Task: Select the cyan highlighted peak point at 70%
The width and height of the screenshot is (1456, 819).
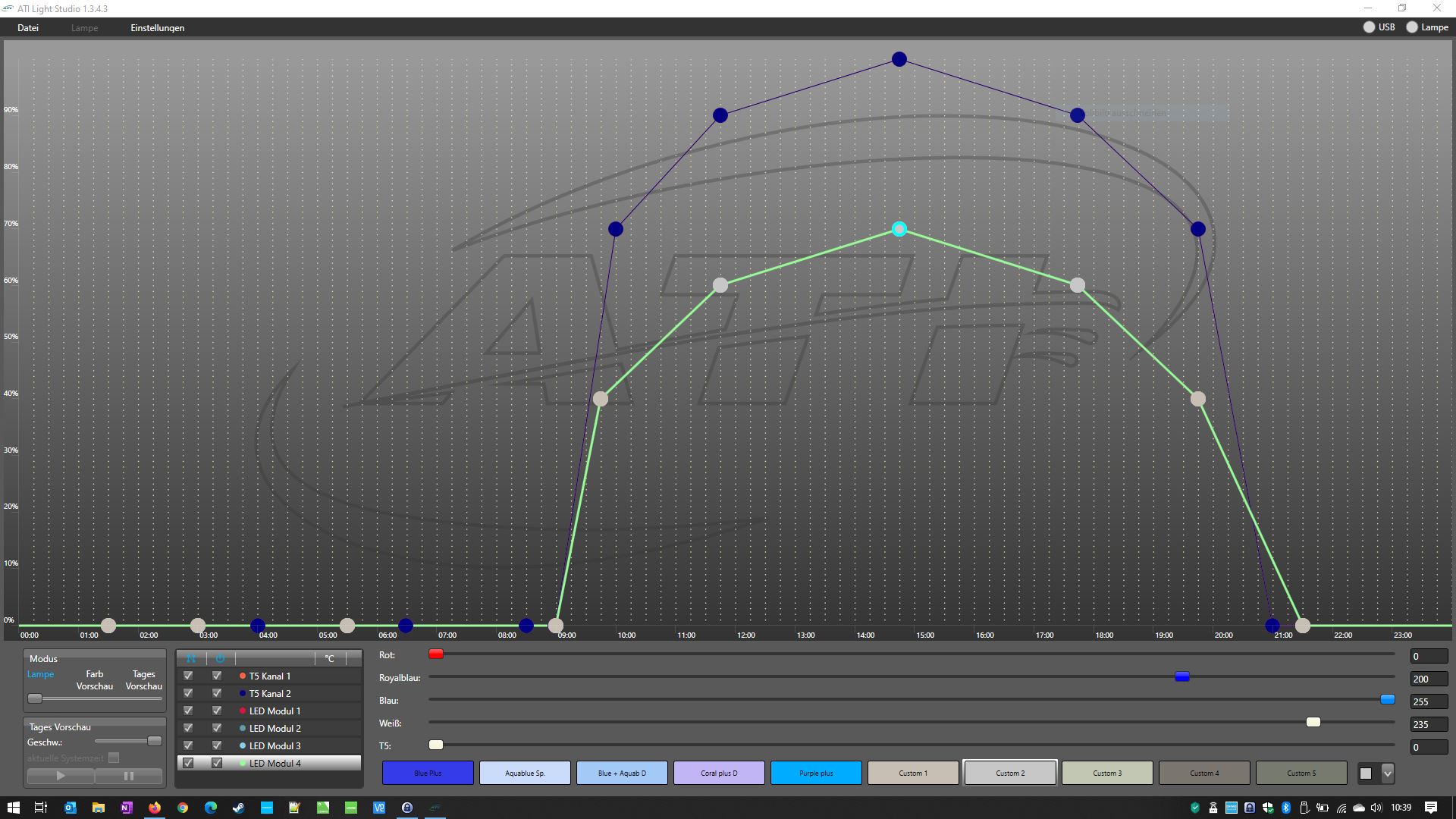Action: click(899, 229)
